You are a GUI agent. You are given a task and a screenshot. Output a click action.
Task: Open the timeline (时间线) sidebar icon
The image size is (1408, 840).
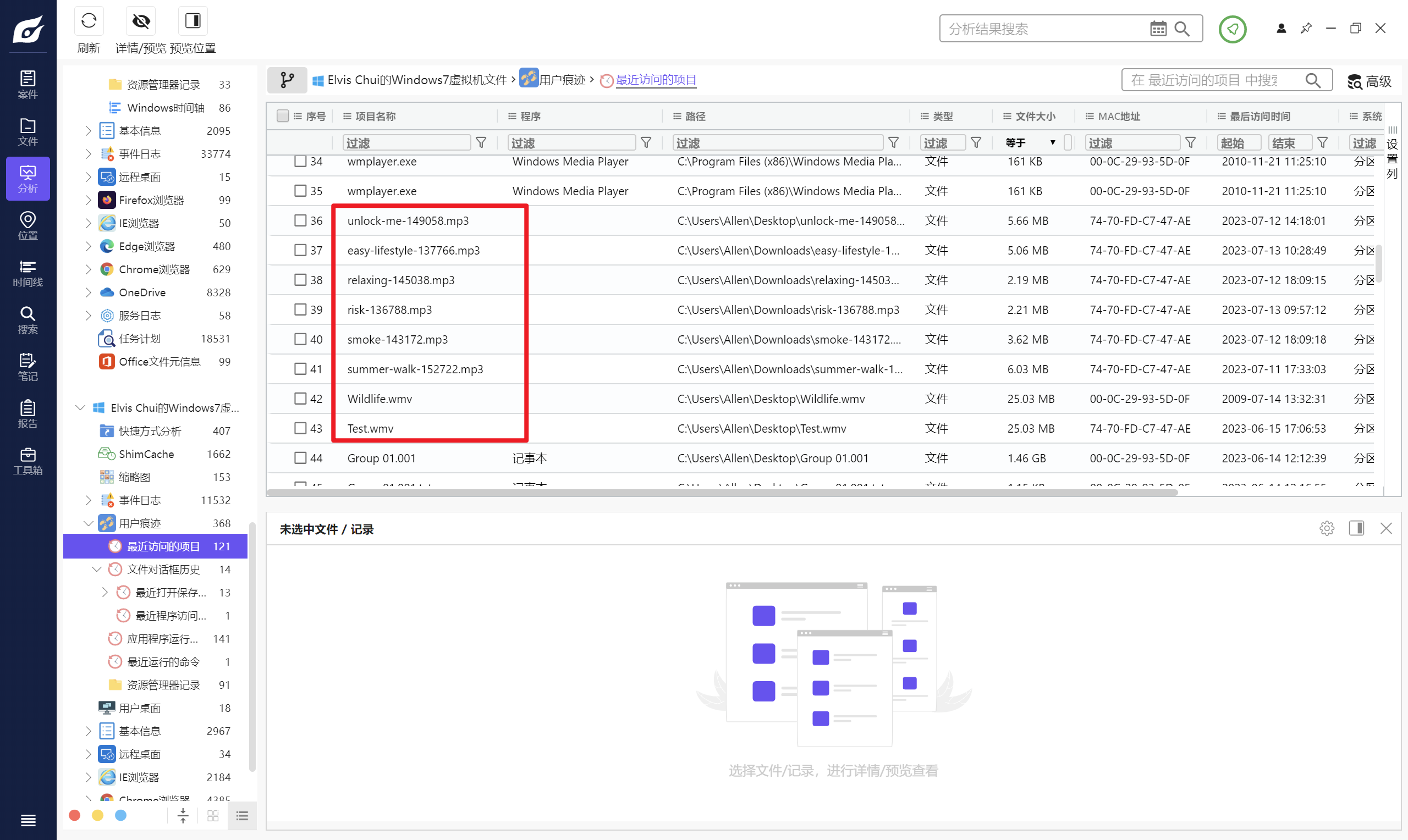pyautogui.click(x=28, y=273)
